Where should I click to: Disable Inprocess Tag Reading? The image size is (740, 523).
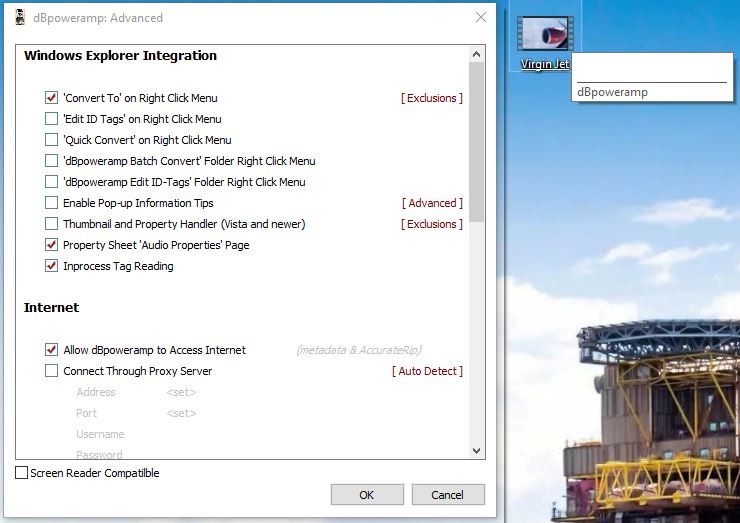pos(52,266)
